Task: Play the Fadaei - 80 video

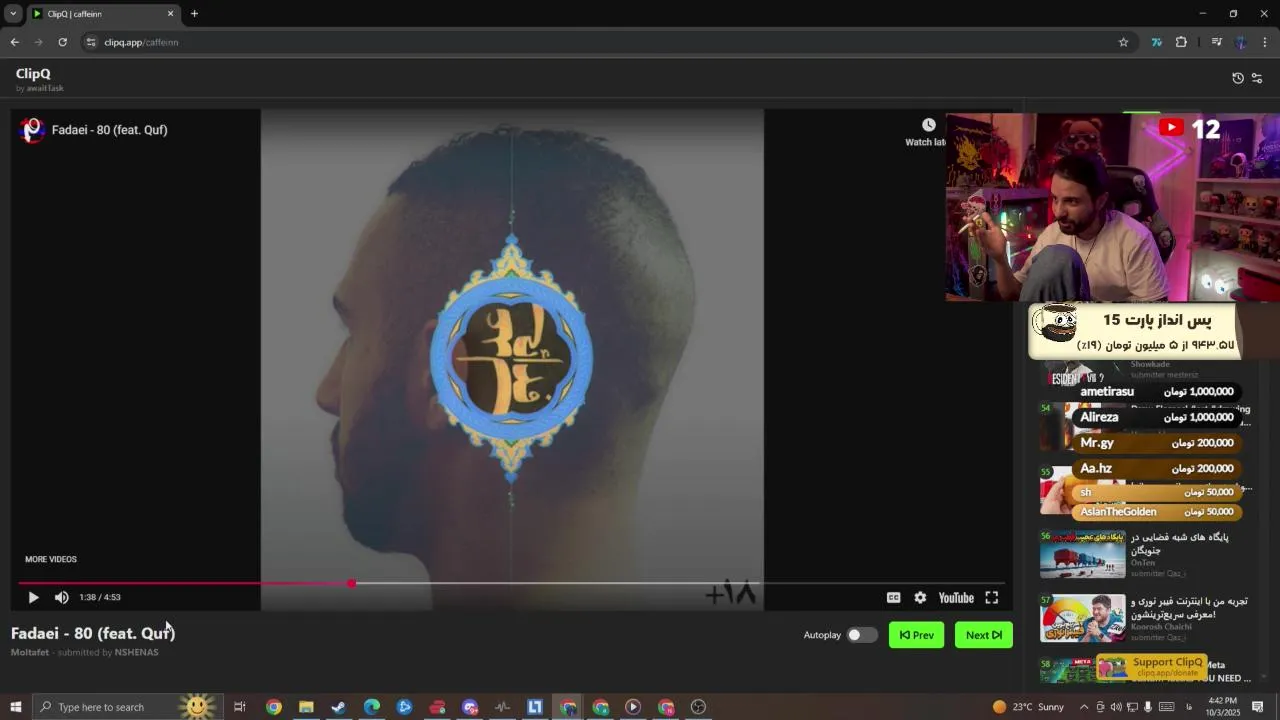Action: [x=33, y=597]
